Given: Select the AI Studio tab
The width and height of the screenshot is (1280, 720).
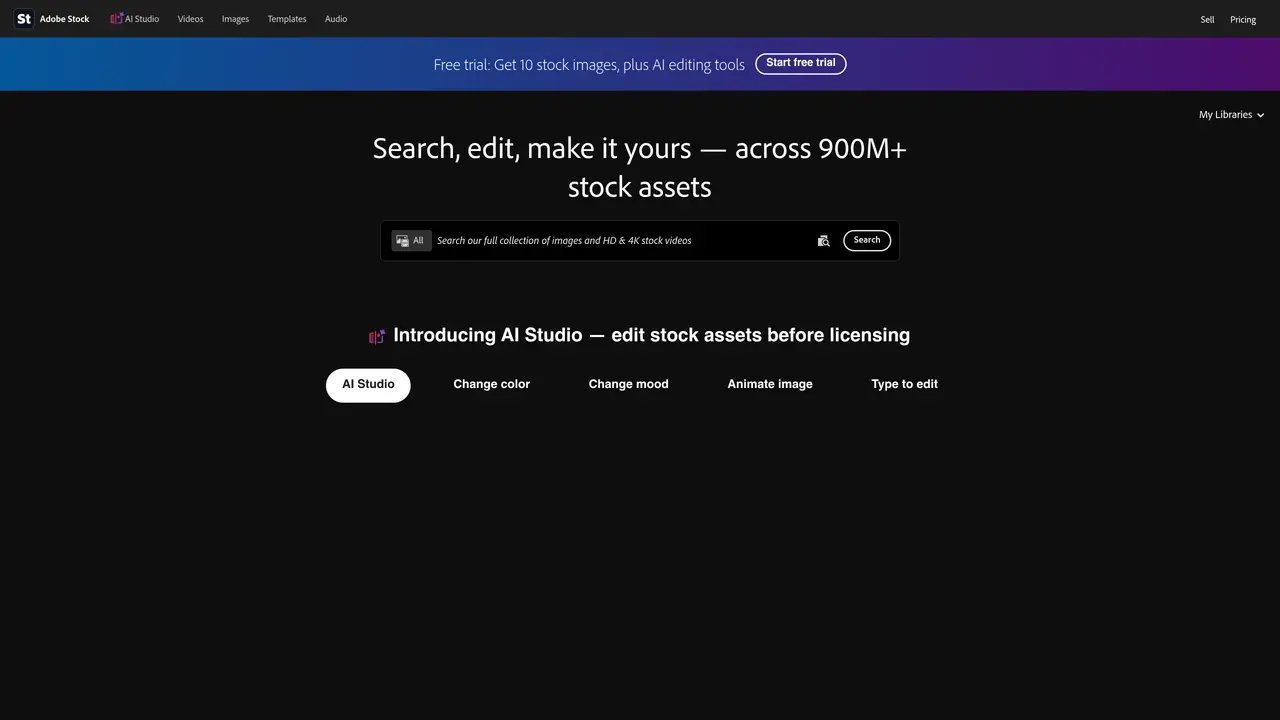Looking at the screenshot, I should [368, 385].
